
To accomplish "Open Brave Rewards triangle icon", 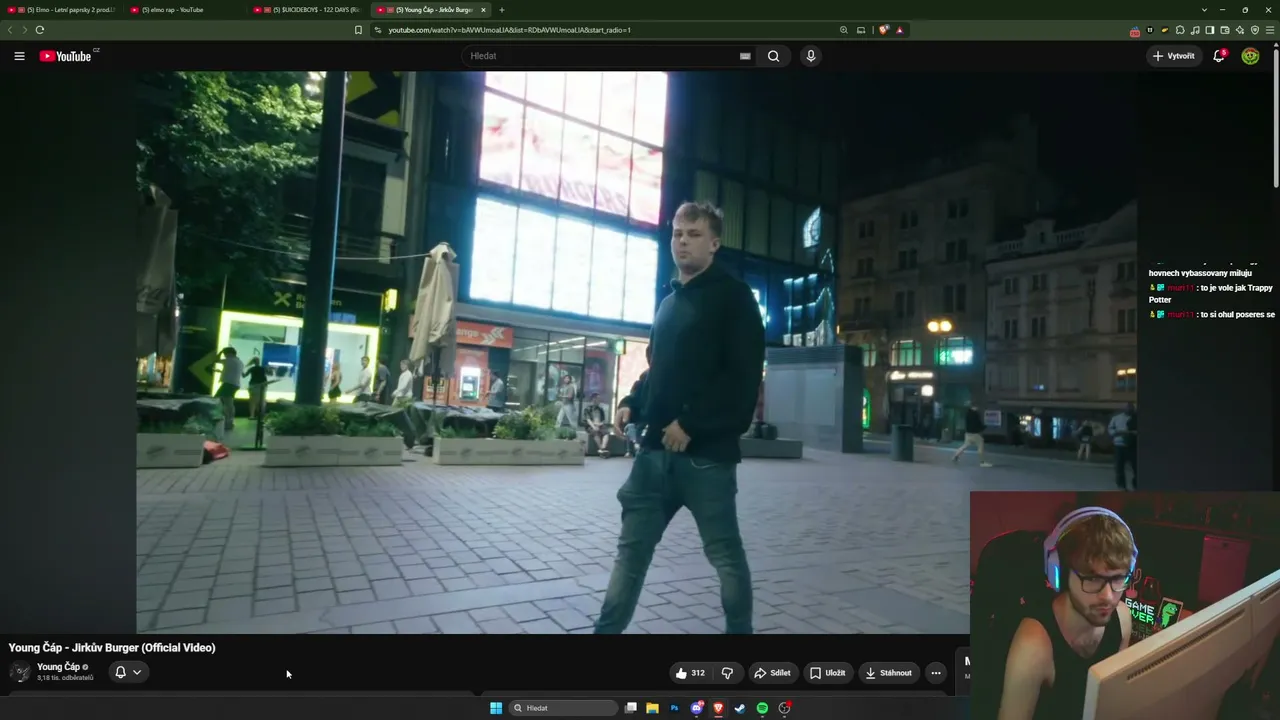I will coord(899,30).
